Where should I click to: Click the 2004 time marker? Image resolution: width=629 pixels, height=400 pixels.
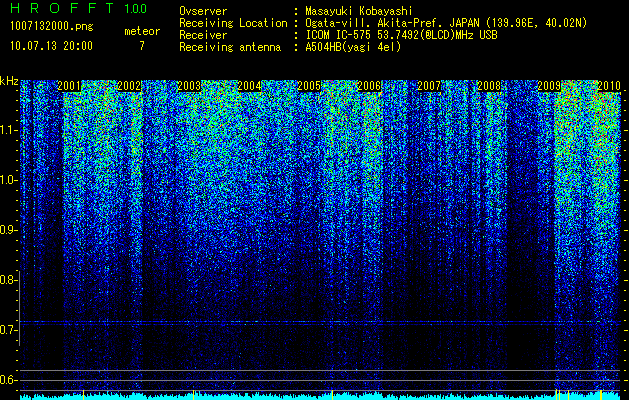pyautogui.click(x=249, y=86)
